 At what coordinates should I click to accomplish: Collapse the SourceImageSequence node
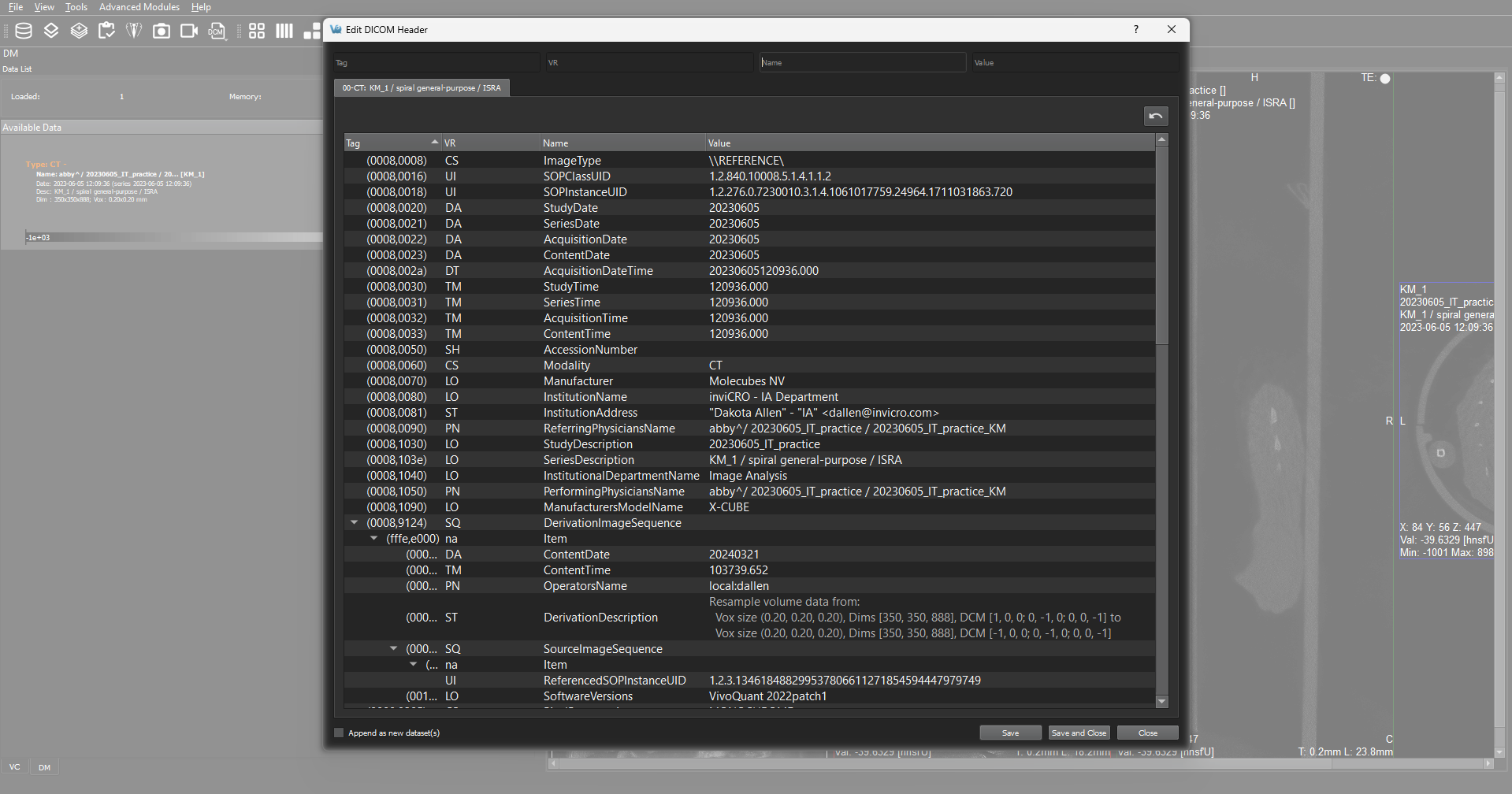click(393, 649)
